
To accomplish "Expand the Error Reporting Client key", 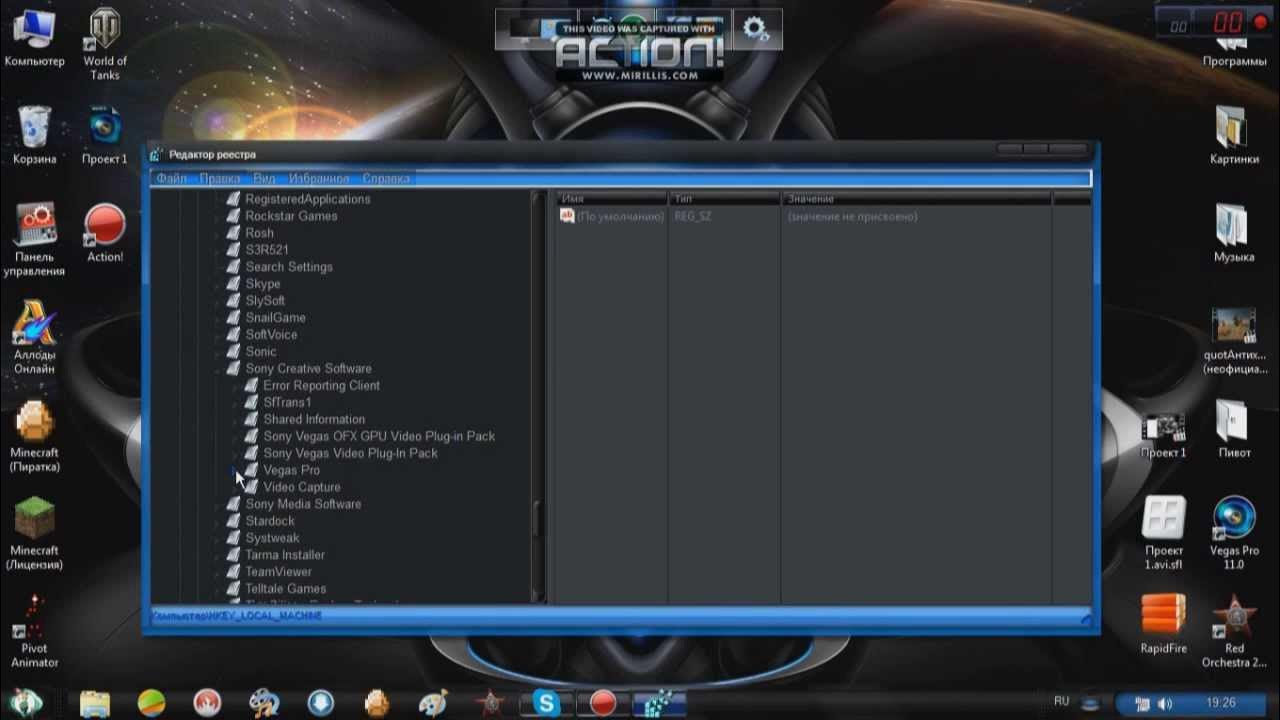I will tap(236, 386).
